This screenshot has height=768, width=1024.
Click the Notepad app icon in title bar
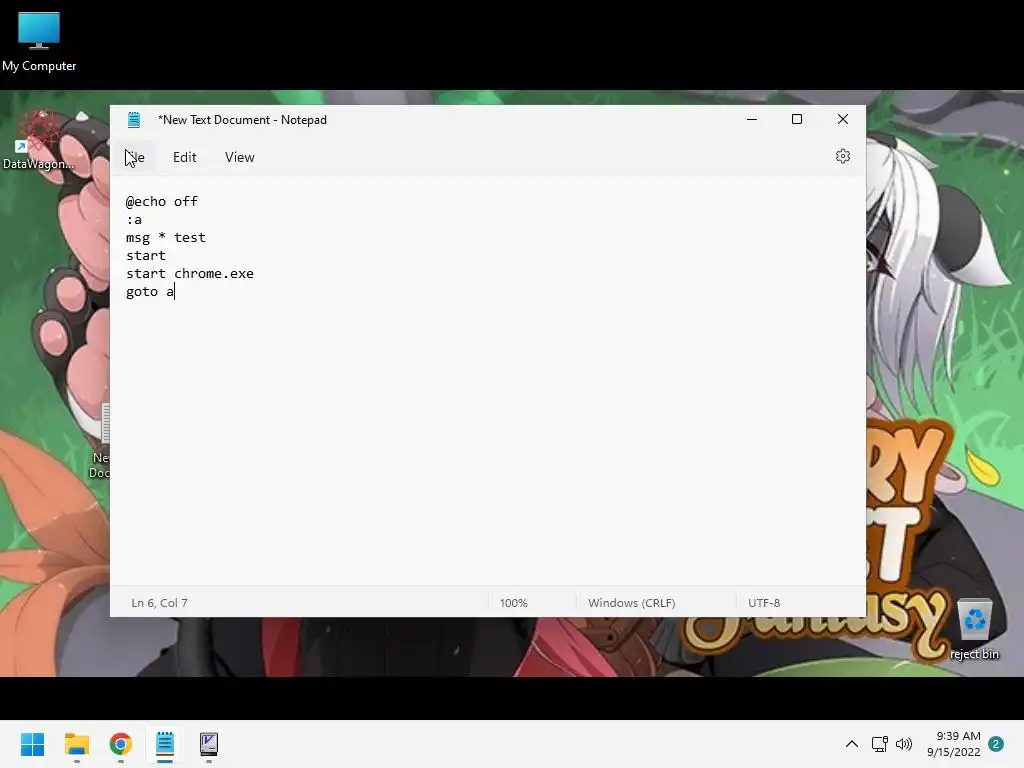(x=134, y=120)
